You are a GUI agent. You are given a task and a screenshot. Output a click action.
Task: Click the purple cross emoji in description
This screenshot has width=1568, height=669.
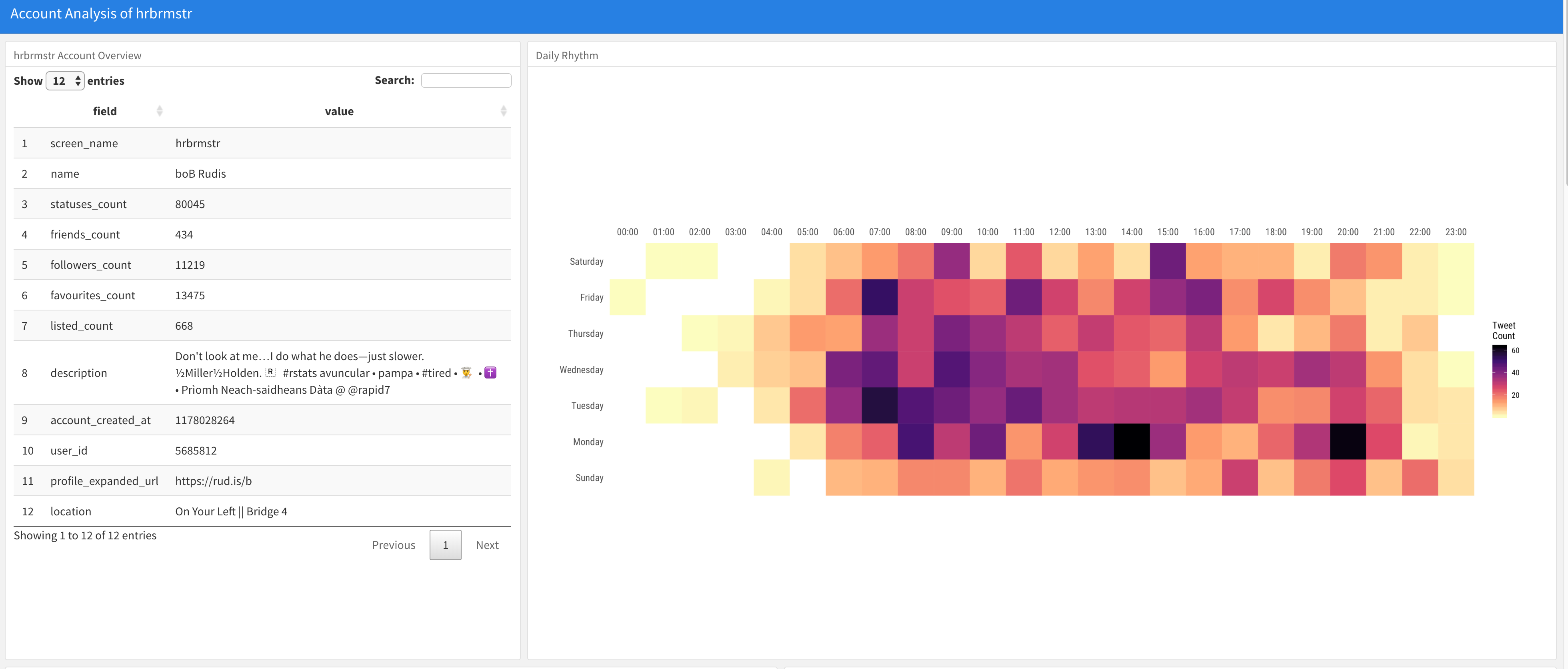[491, 373]
